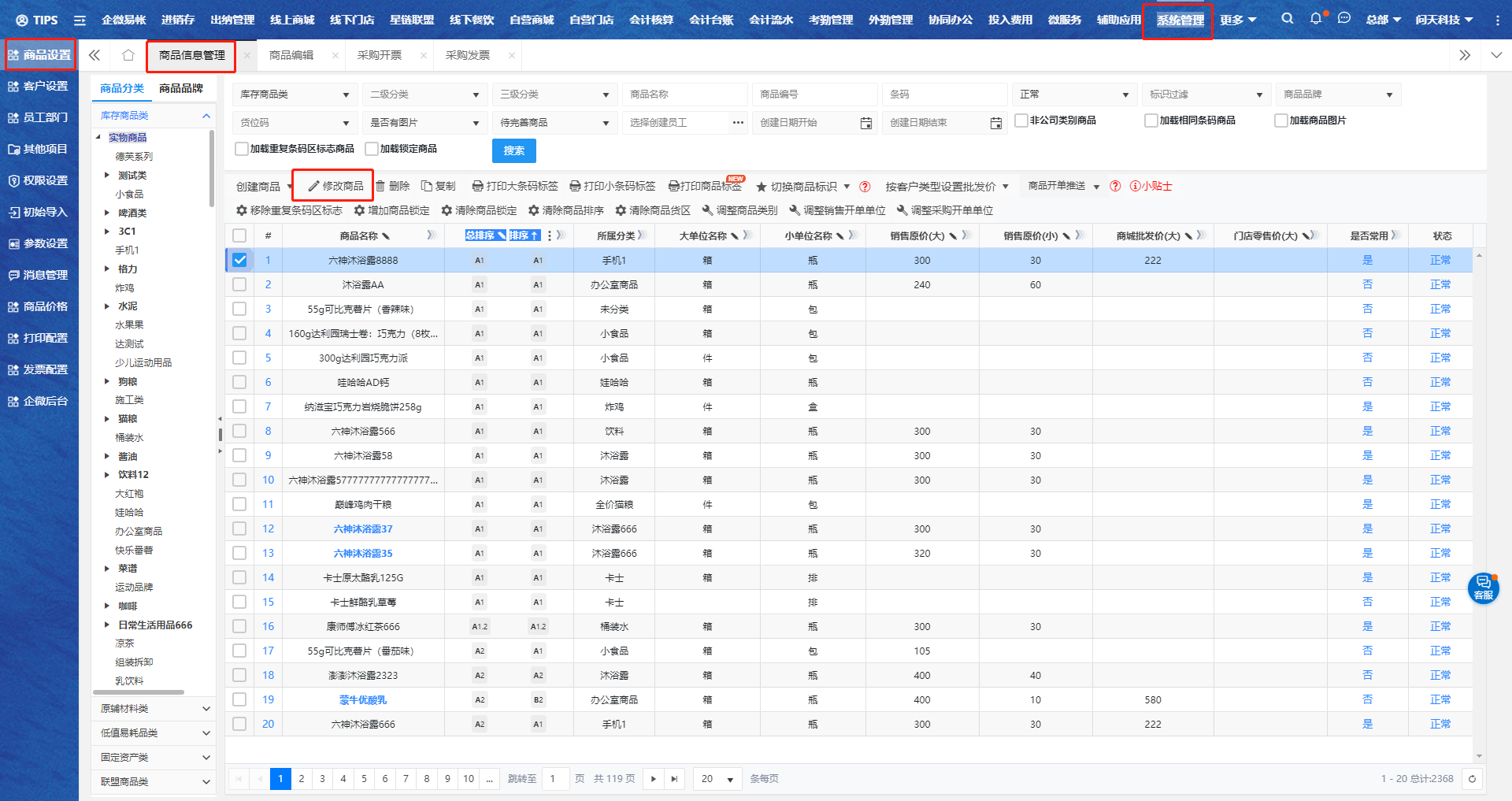Click the home icon beside the tabs
The image size is (1512, 801).
click(128, 55)
